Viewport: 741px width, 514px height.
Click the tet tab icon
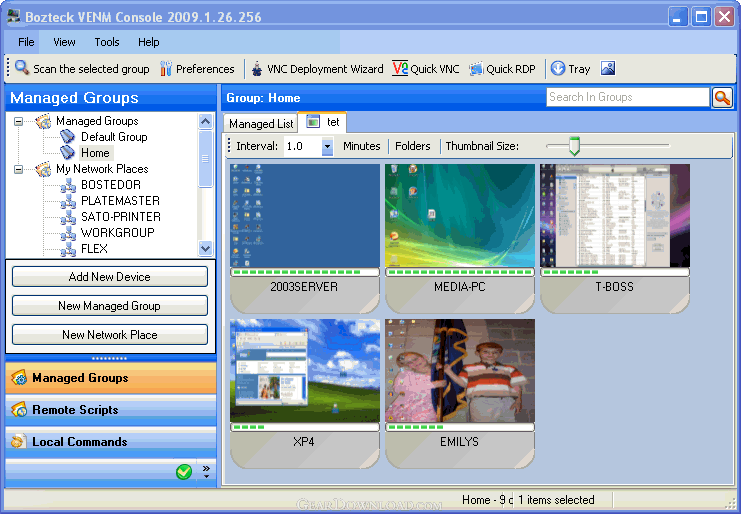click(313, 122)
